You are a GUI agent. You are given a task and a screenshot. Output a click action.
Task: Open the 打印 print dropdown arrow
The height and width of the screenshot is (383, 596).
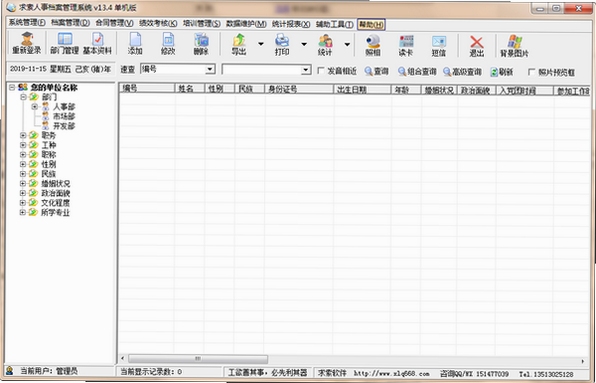(304, 44)
